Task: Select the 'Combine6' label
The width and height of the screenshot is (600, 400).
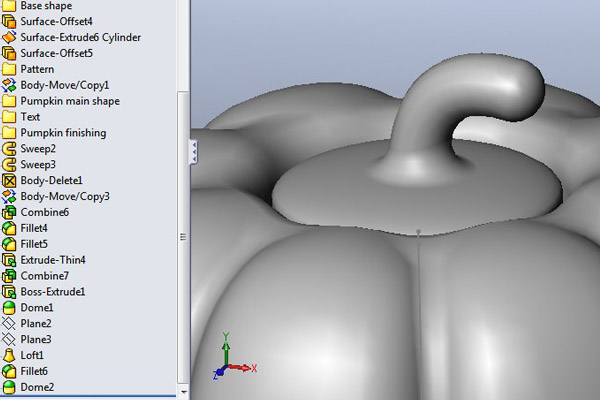Action: (x=44, y=212)
